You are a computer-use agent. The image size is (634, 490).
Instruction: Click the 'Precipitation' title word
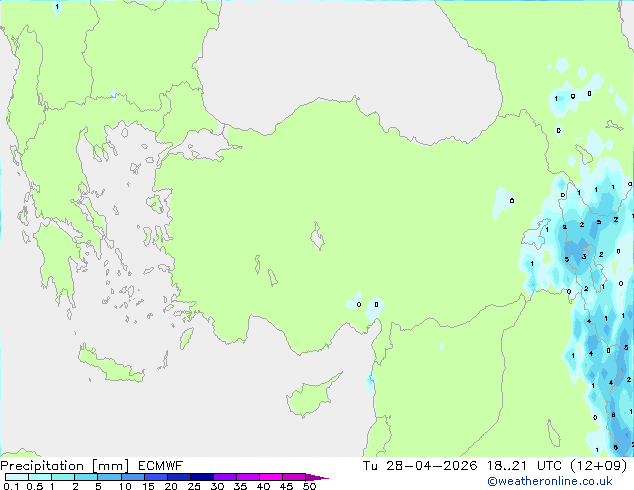click(42, 466)
